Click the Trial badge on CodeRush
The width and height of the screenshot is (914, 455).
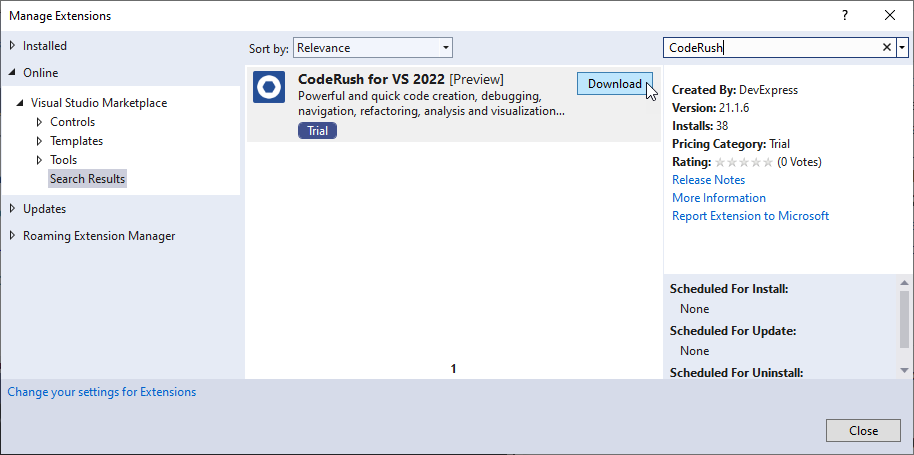pyautogui.click(x=317, y=130)
